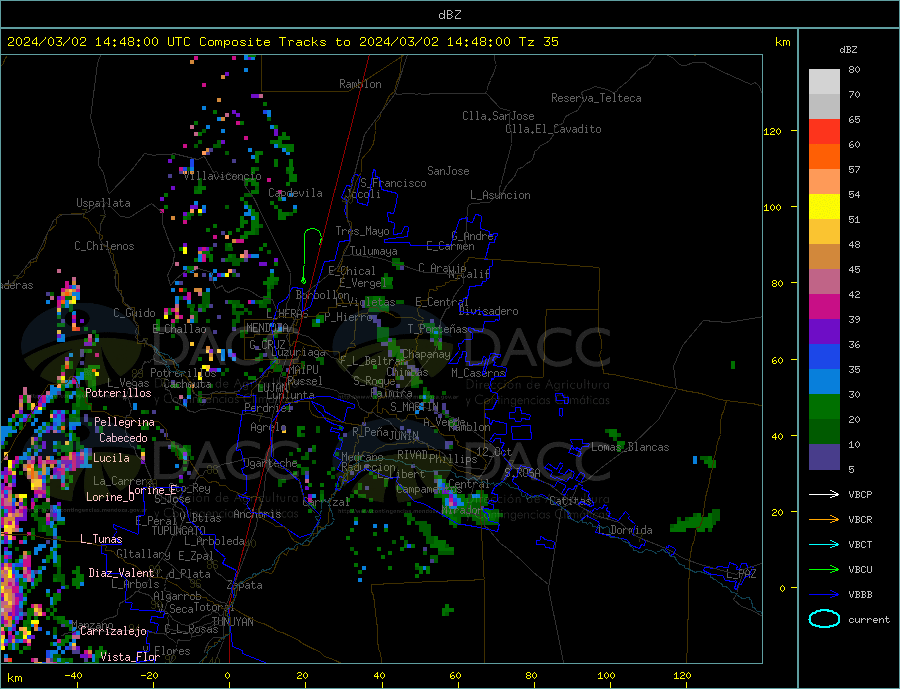This screenshot has width=900, height=689.
Task: Click the green VBCU arrow in legend
Action: 824,569
